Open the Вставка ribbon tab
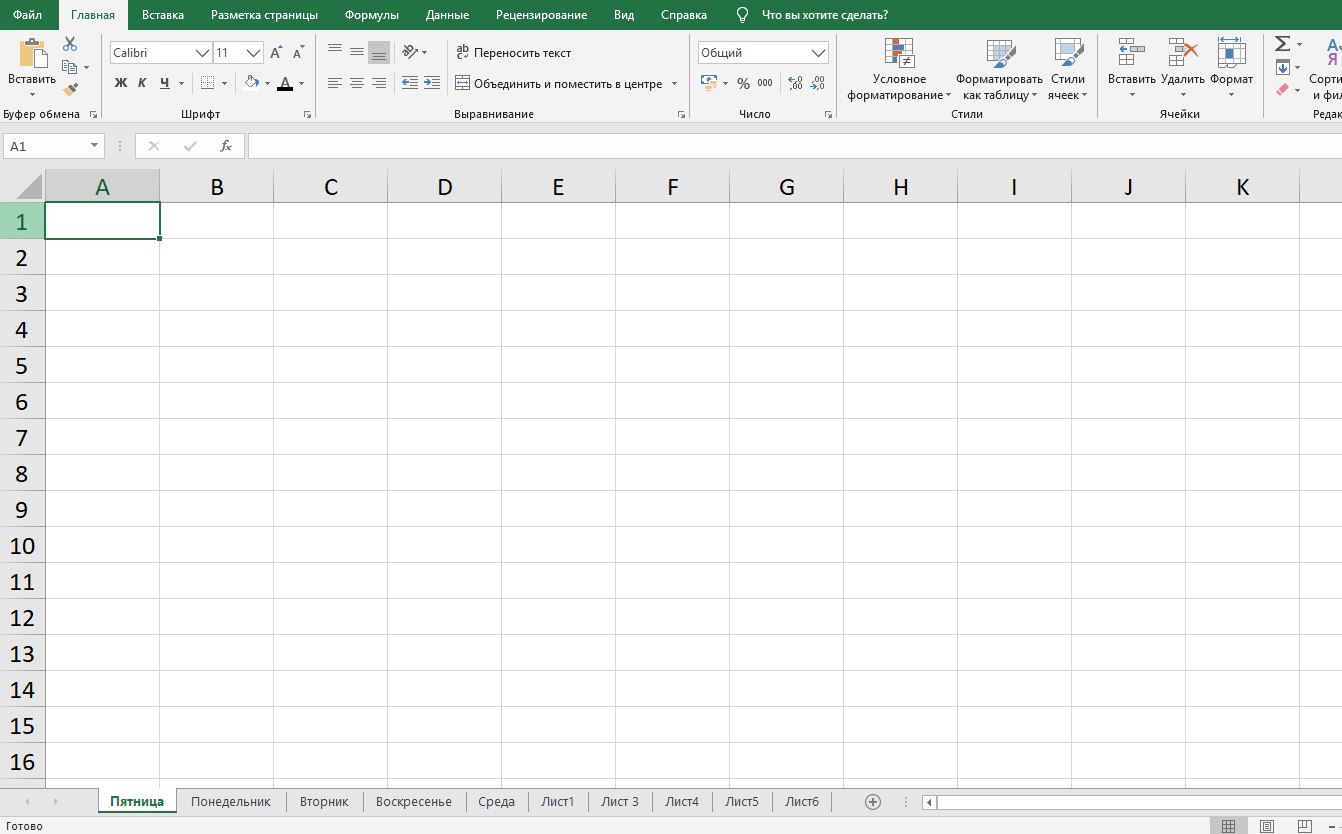Screen dimensions: 1342x834 [163, 15]
